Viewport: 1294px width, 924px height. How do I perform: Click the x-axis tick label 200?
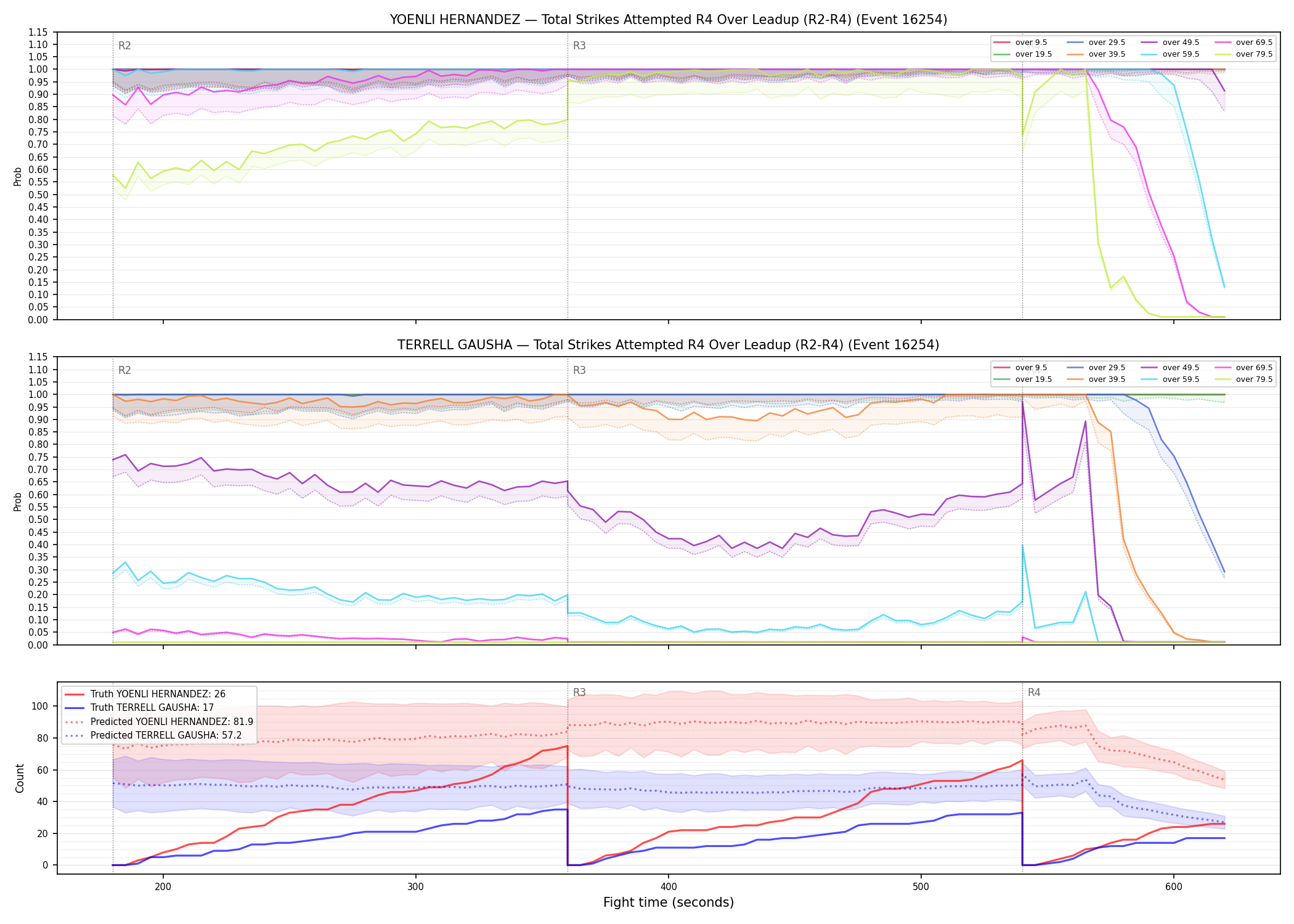(163, 887)
